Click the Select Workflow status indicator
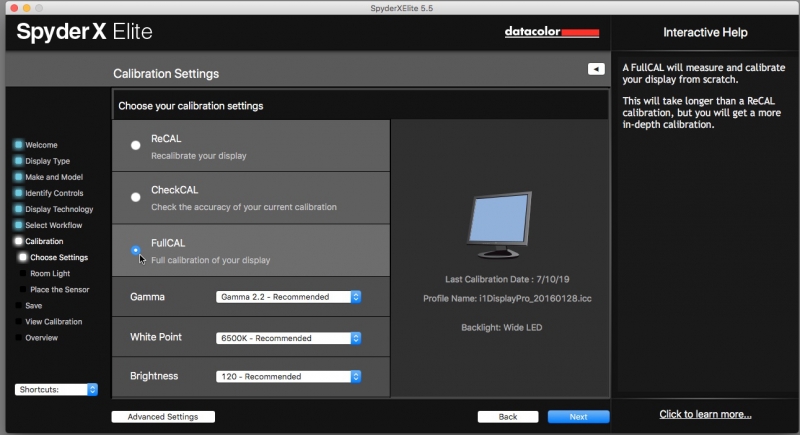This screenshot has height=435, width=800. coord(18,225)
